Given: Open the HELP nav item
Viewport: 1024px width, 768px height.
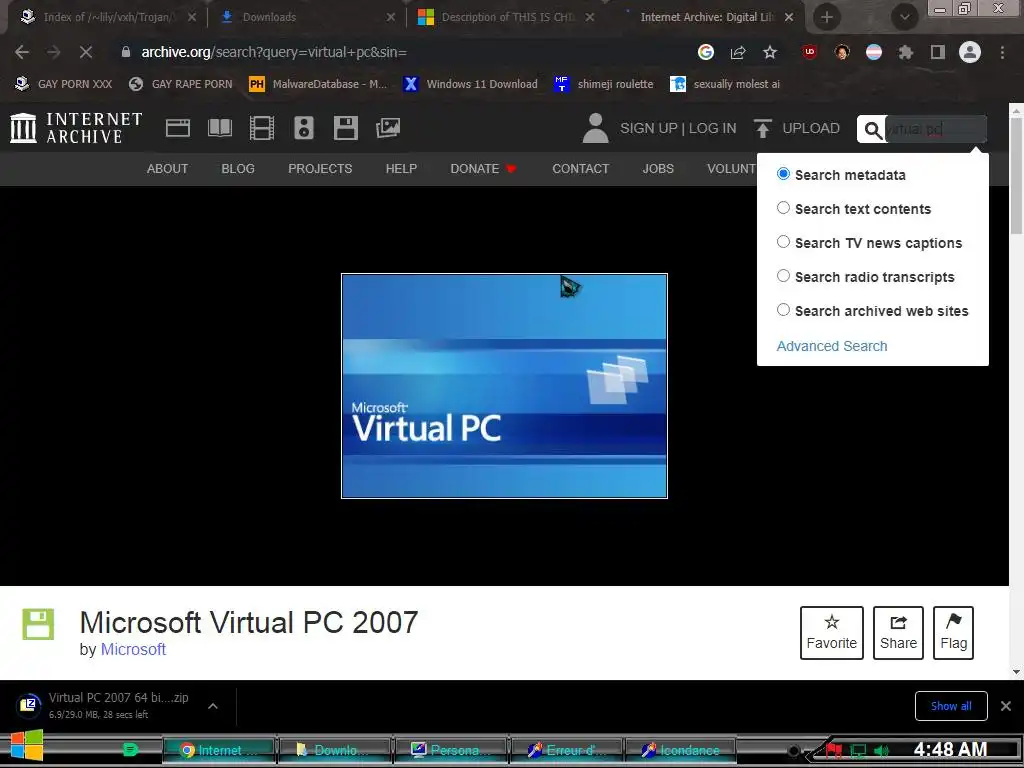Looking at the screenshot, I should [x=401, y=168].
